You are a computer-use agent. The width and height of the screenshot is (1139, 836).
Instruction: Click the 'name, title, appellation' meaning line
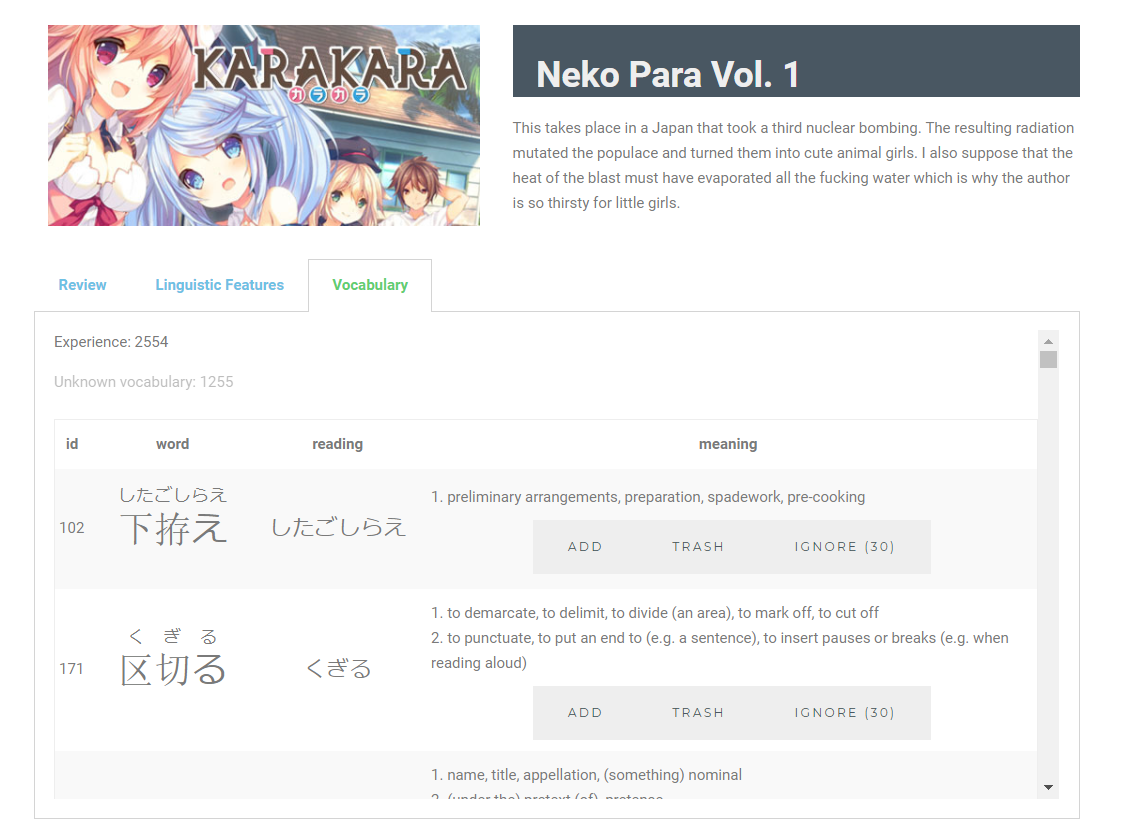pyautogui.click(x=586, y=775)
